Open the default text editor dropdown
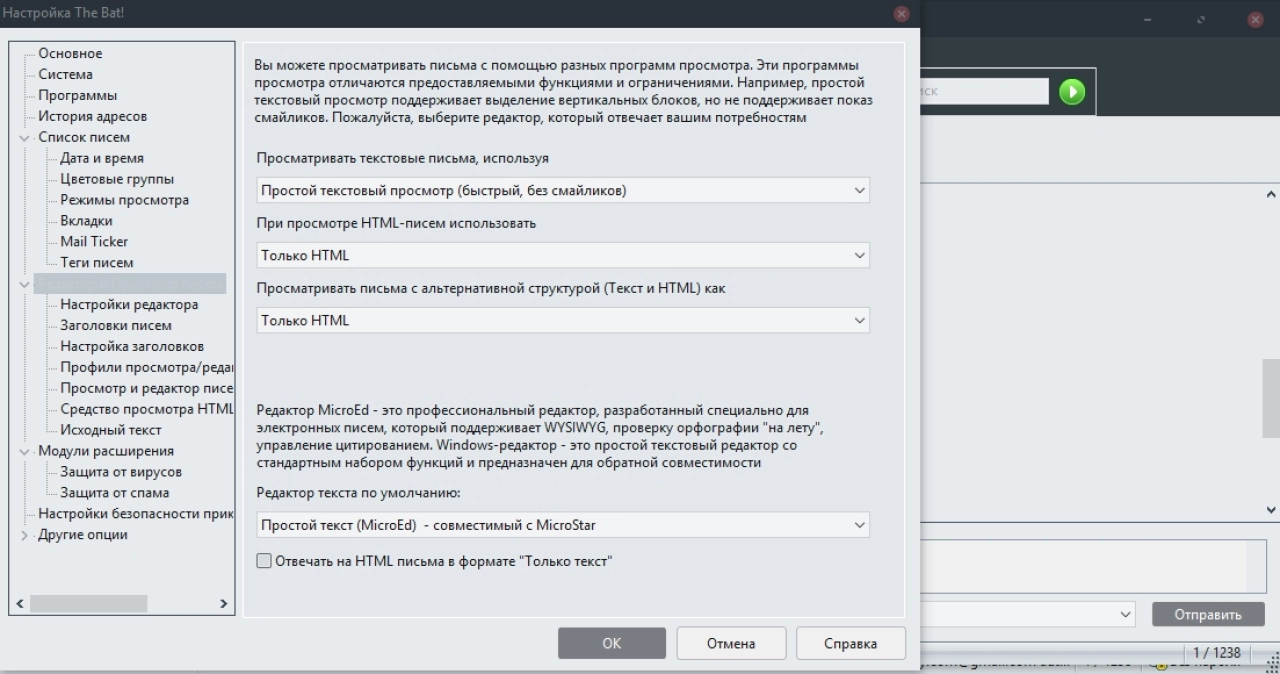The width and height of the screenshot is (1280, 674). 563,524
